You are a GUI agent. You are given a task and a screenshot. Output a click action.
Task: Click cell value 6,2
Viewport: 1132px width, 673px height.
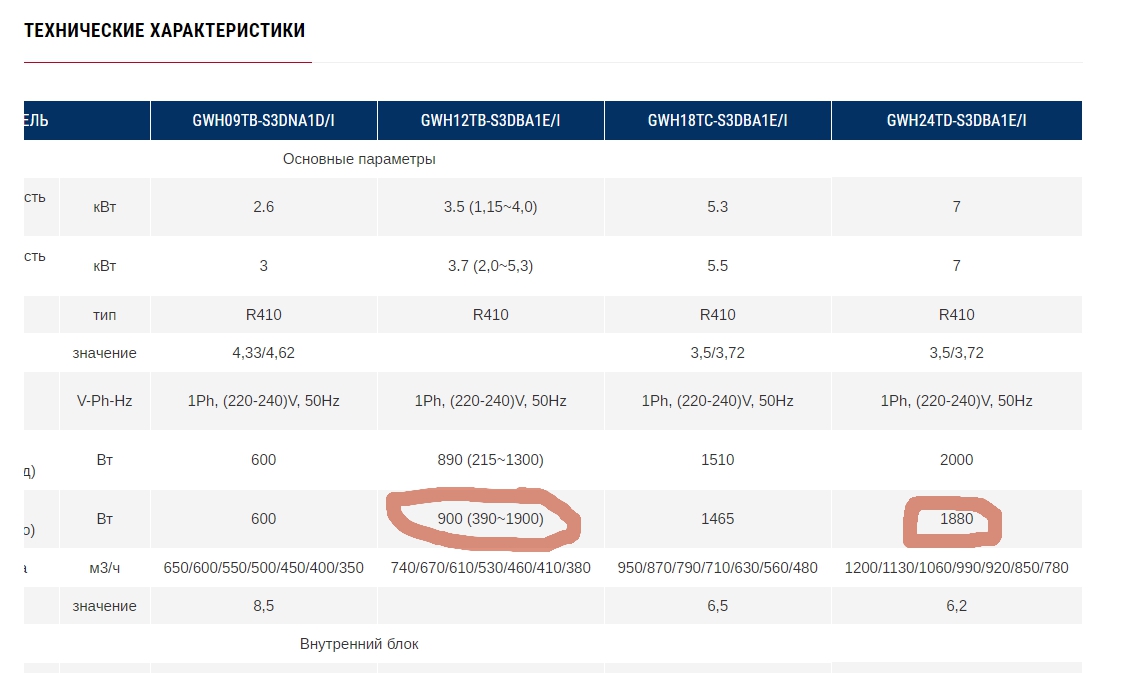point(957,607)
